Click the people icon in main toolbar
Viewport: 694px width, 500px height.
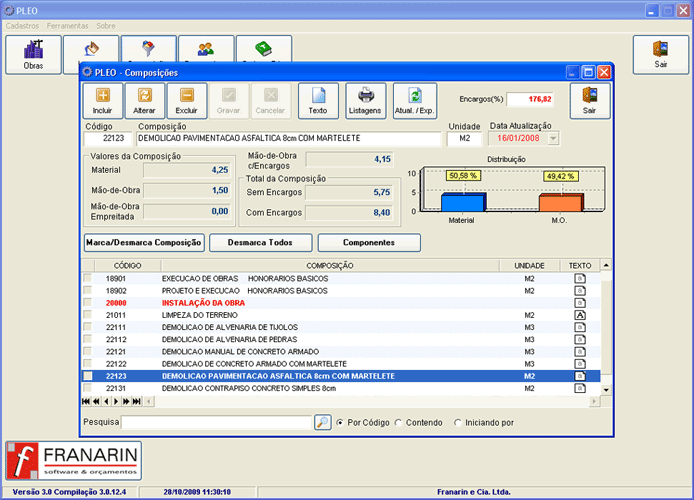coord(206,49)
